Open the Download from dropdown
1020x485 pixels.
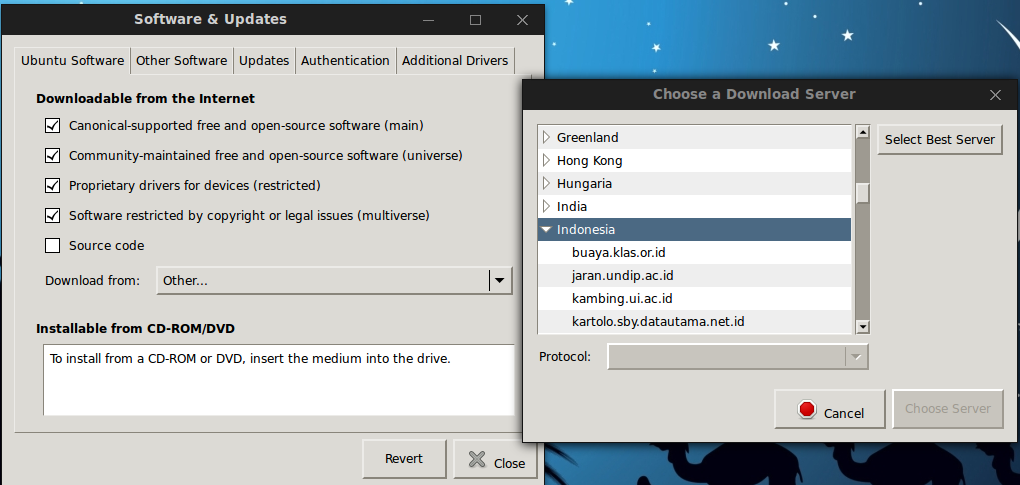(x=334, y=281)
